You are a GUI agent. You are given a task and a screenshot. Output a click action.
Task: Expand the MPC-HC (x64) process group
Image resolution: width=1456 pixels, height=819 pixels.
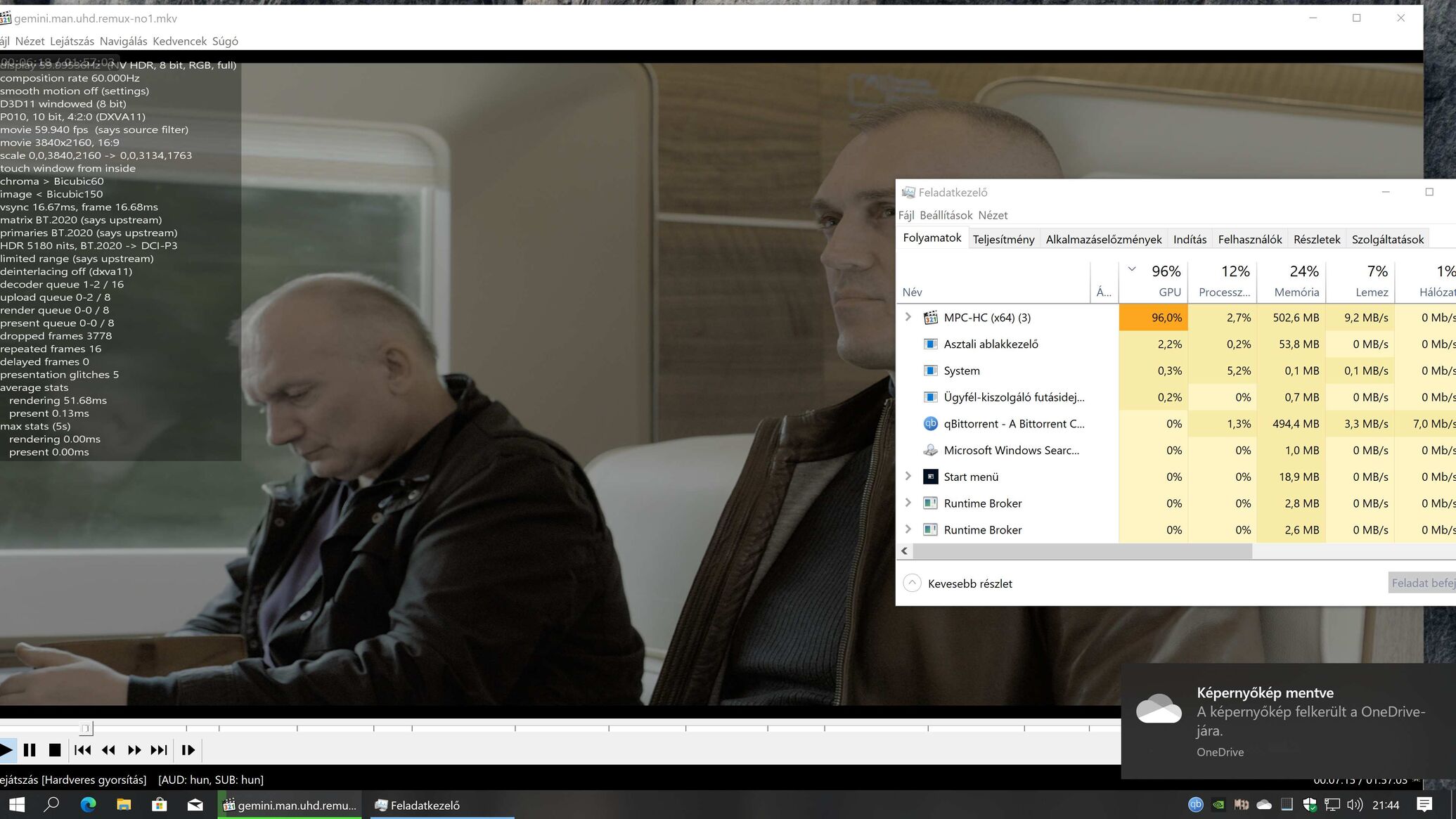coord(908,317)
